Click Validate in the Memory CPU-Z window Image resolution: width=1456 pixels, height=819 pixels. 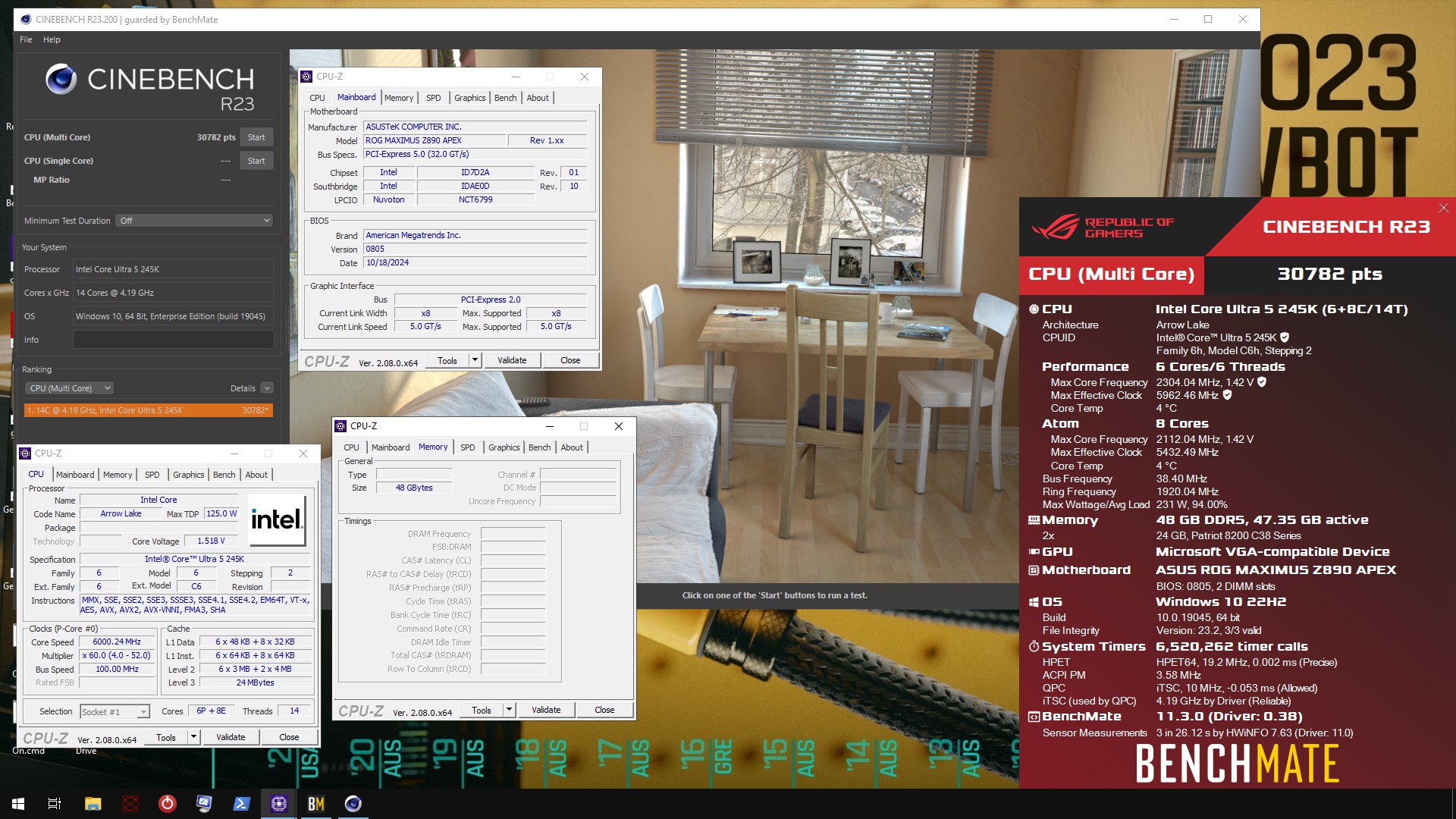pyautogui.click(x=546, y=710)
